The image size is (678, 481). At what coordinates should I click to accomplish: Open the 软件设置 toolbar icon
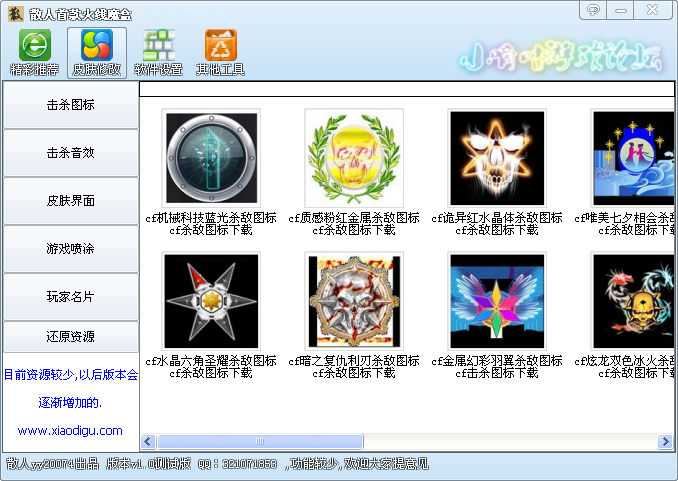pyautogui.click(x=159, y=52)
